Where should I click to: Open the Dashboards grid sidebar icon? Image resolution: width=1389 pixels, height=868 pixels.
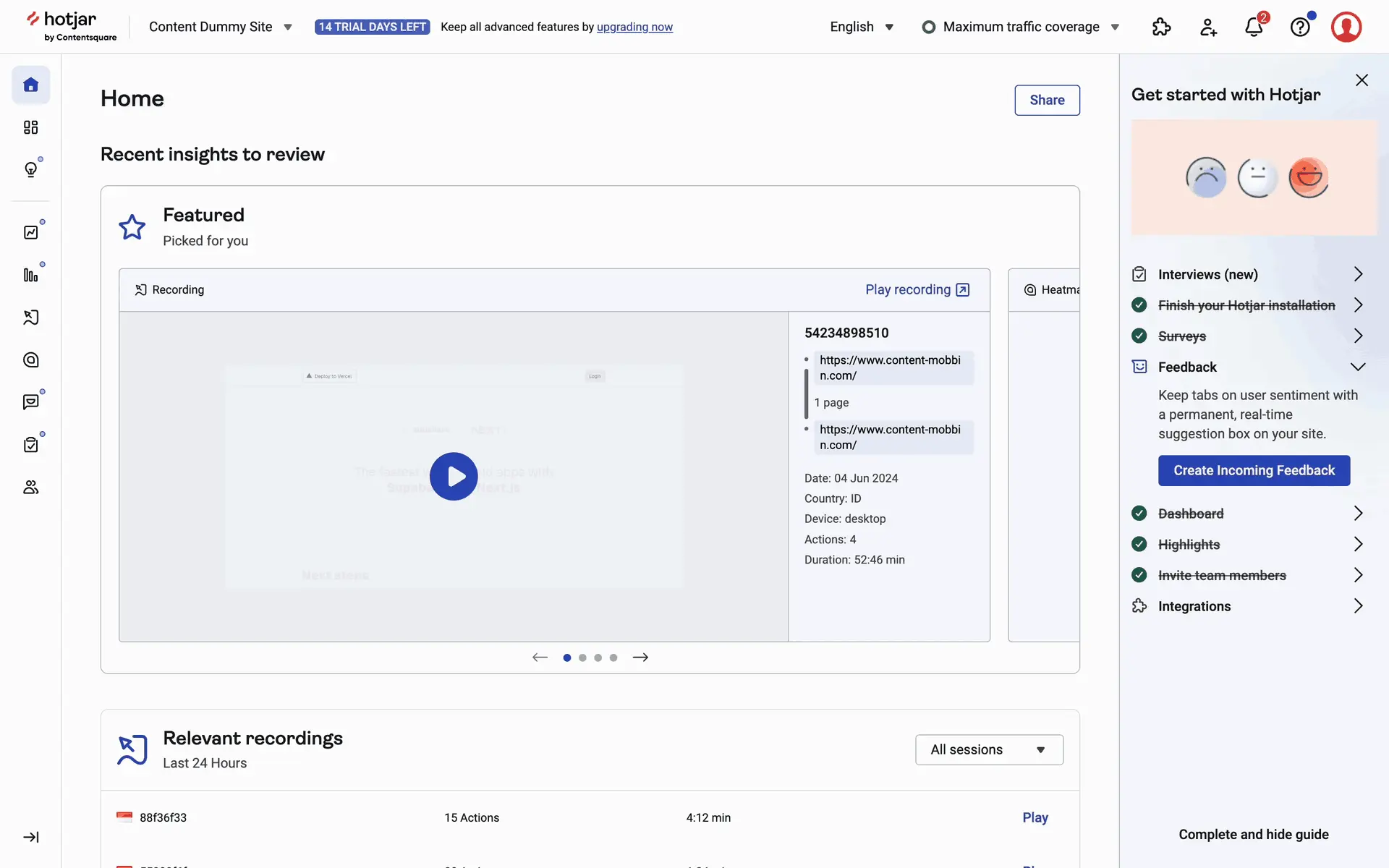click(x=30, y=127)
